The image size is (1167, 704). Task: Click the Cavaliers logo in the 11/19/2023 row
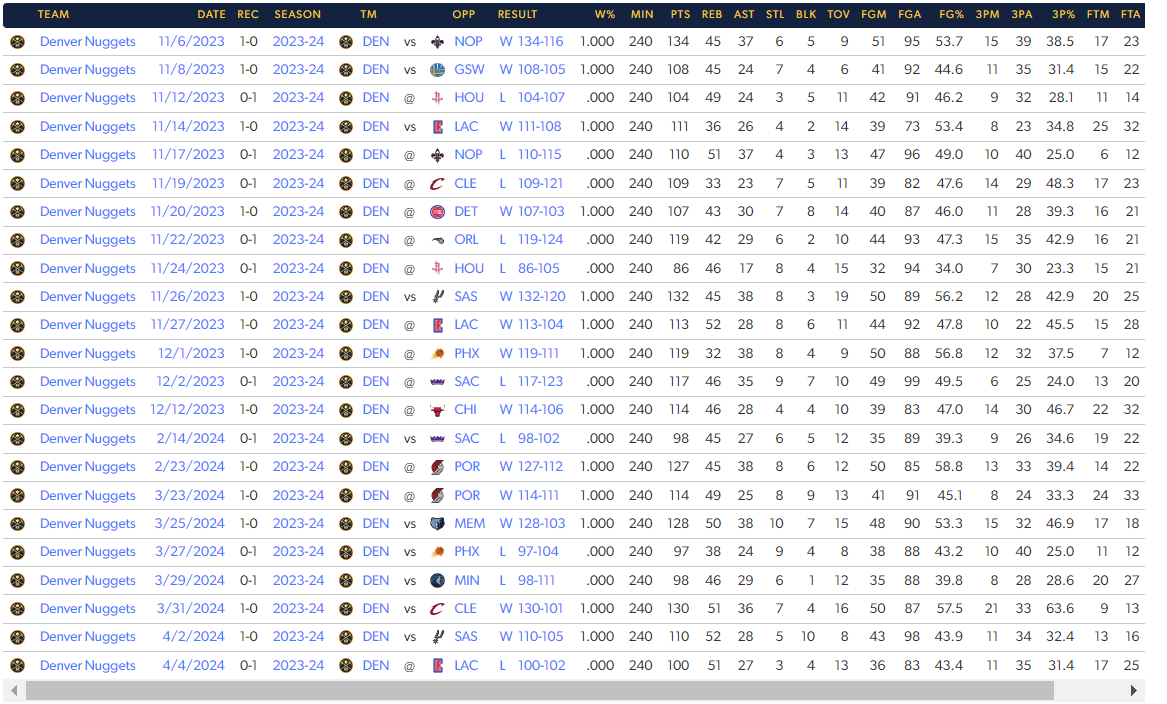click(x=438, y=184)
